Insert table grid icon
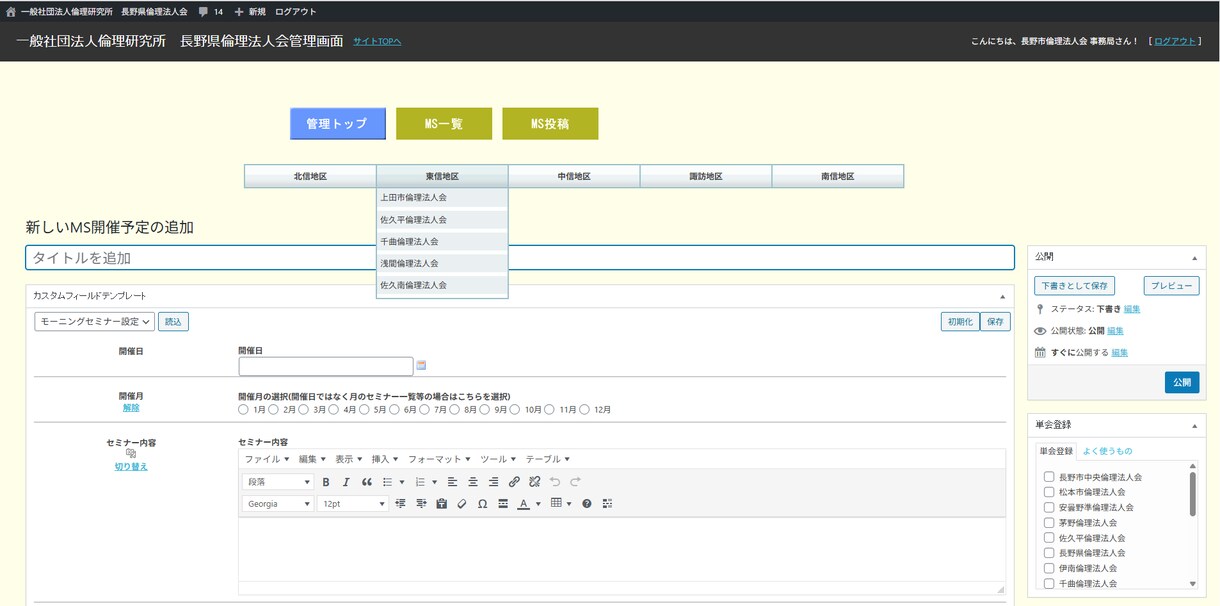The image size is (1220, 606). point(556,504)
